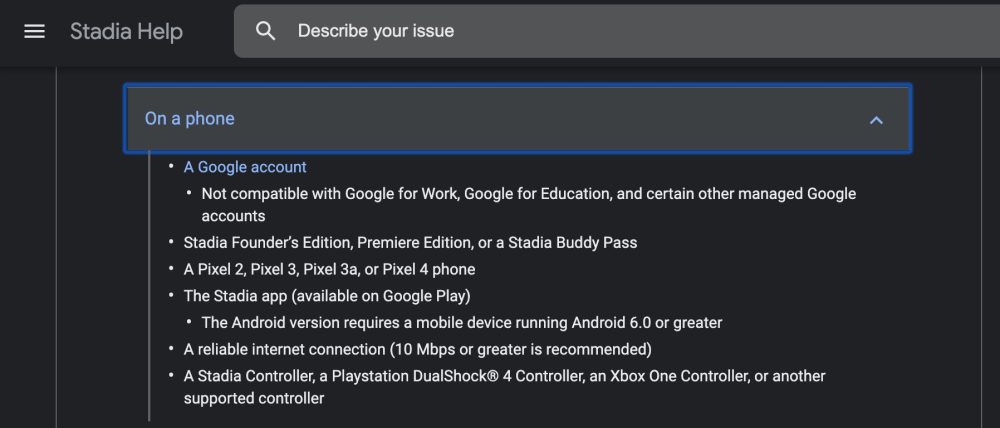Click the bullet beside "A Google account"
Screen dimensions: 1000x428
click(172, 167)
